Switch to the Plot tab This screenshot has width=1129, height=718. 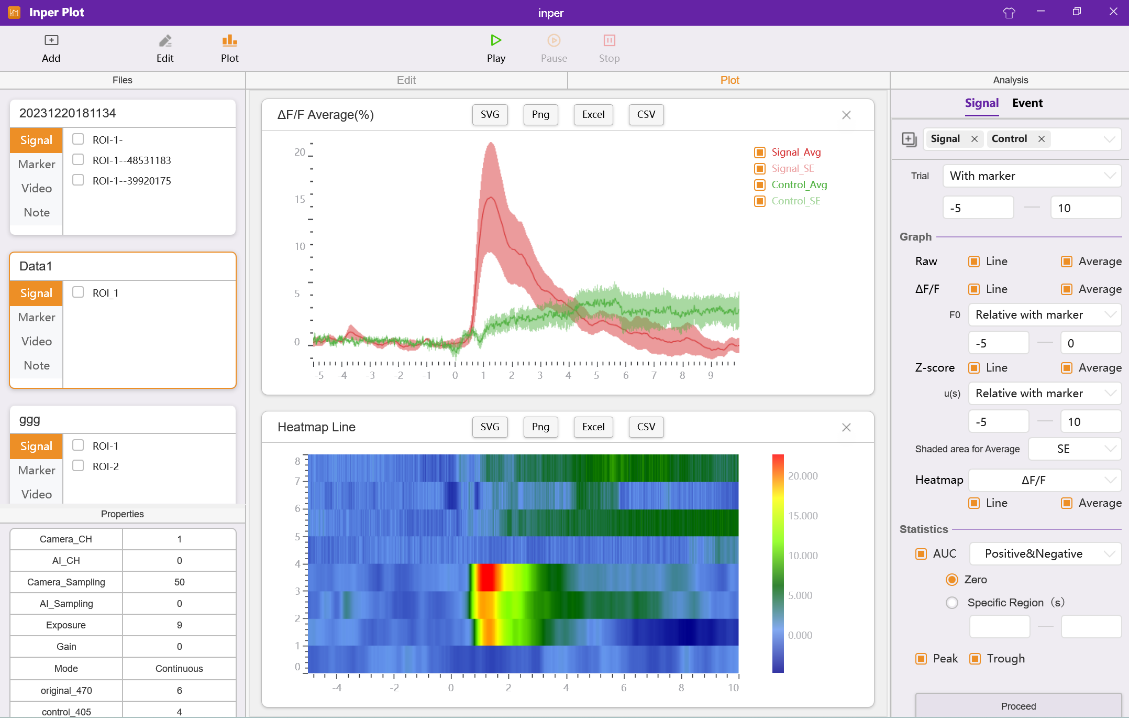[729, 80]
